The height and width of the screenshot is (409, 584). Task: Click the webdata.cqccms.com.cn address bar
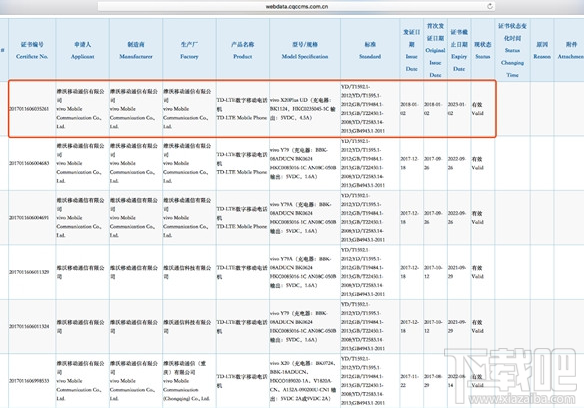[296, 6]
